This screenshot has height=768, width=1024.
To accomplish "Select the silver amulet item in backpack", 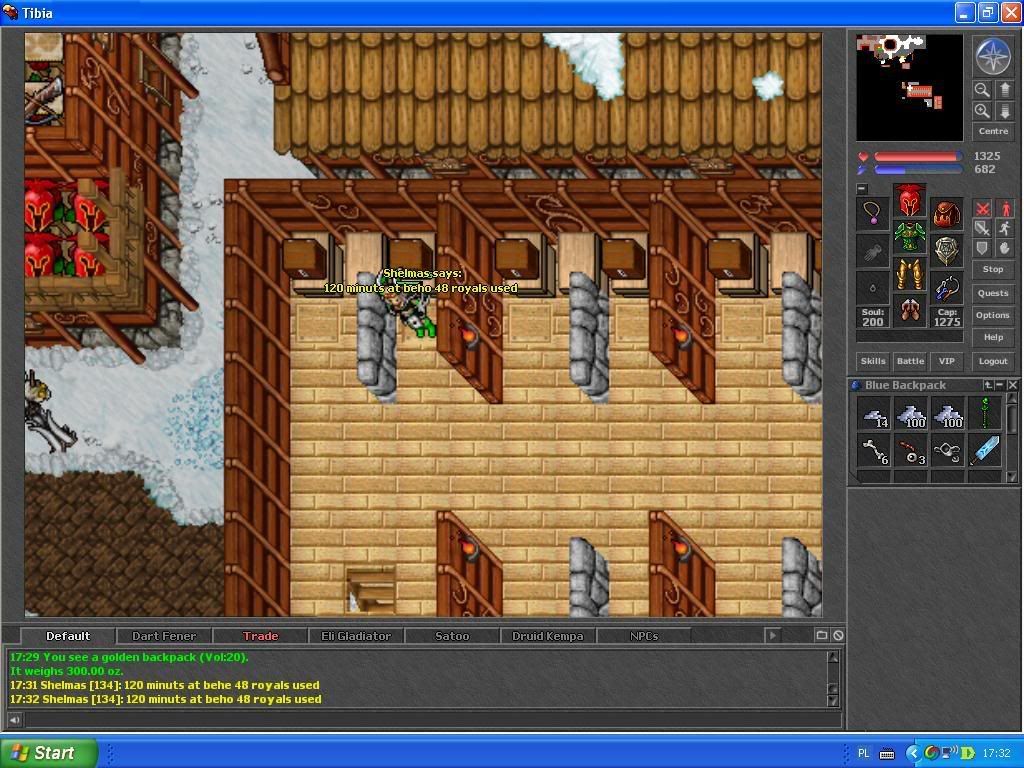I will pos(948,451).
